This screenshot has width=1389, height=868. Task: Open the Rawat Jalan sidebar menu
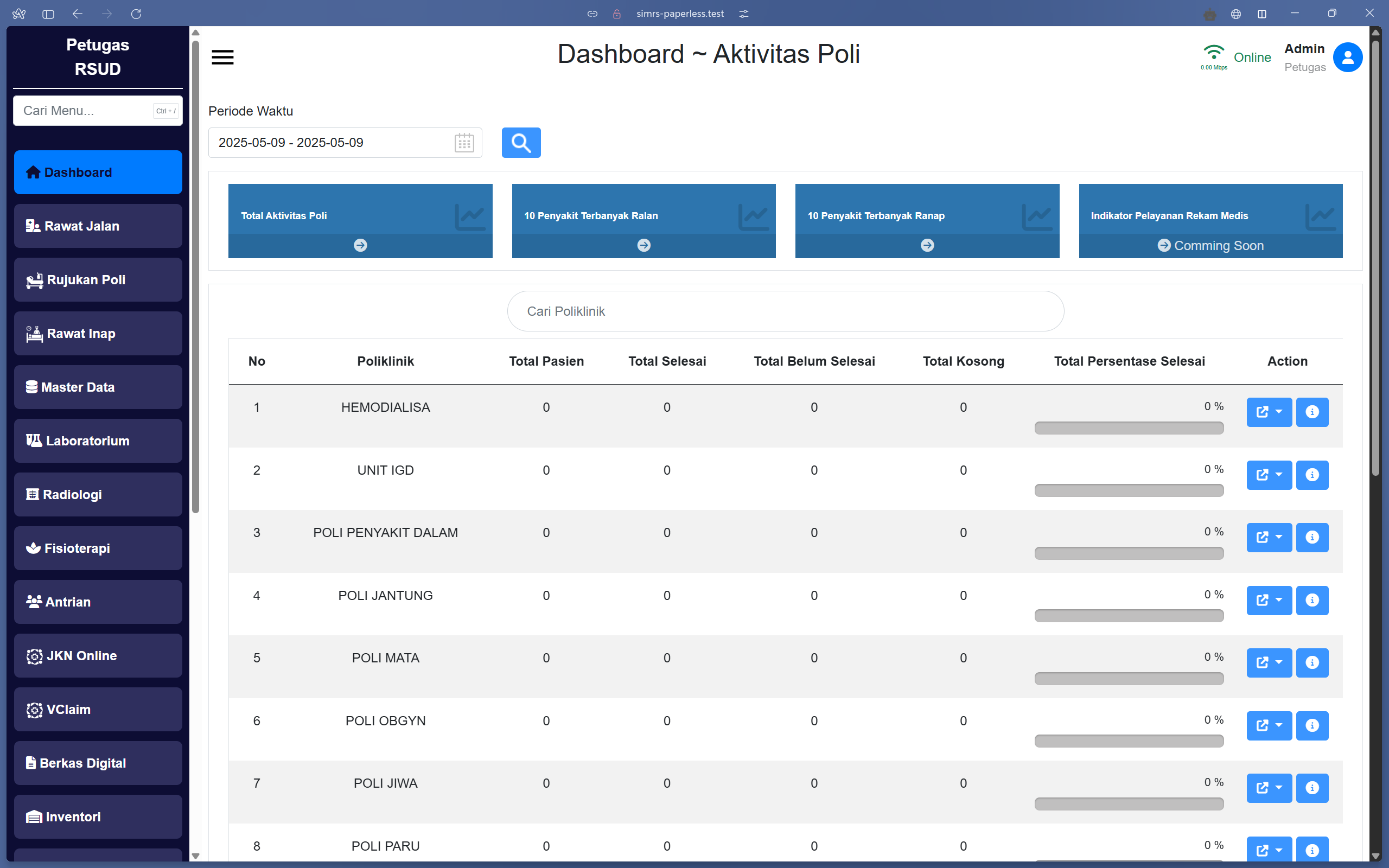(98, 226)
